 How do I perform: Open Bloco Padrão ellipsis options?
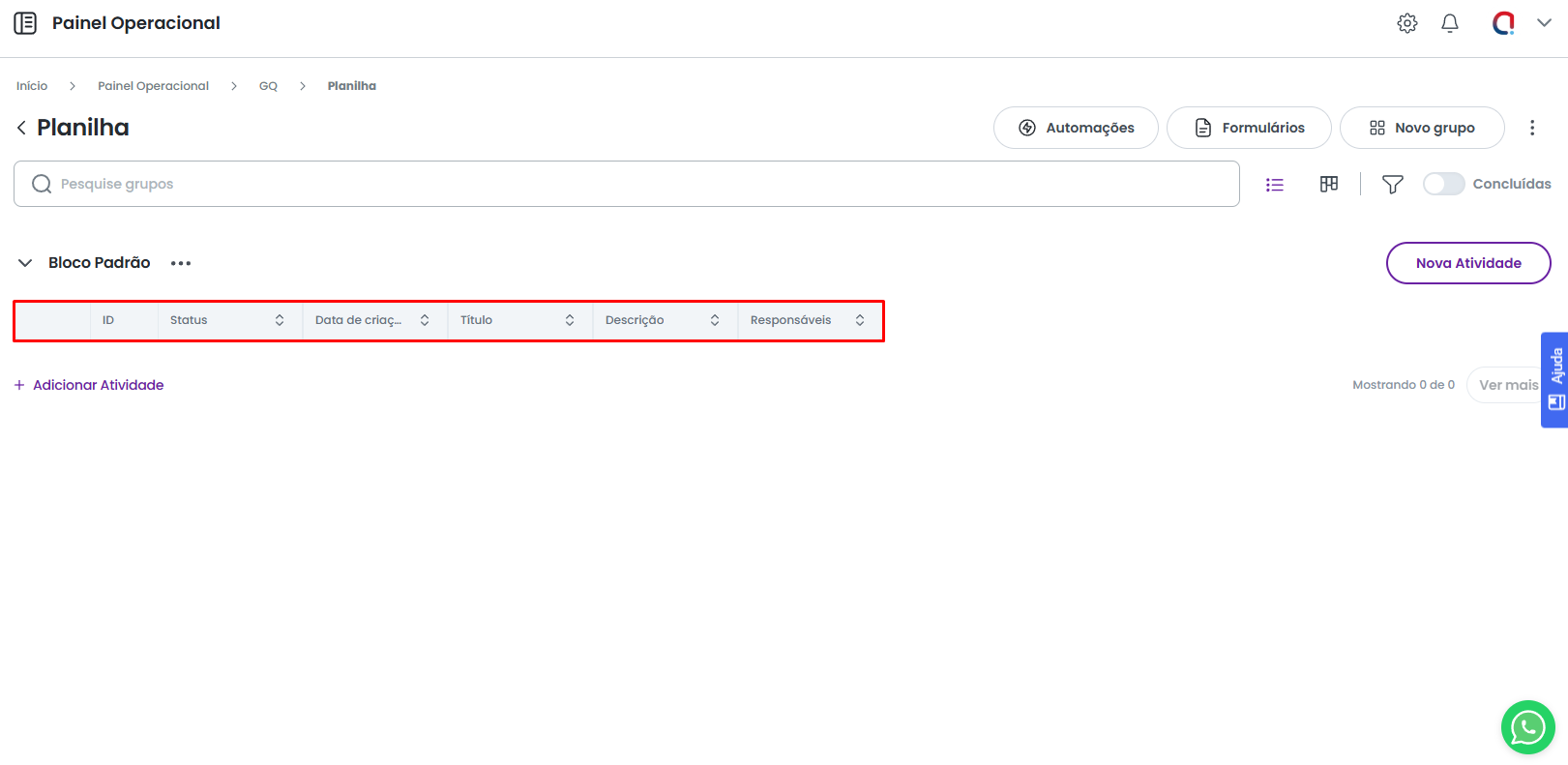181,263
